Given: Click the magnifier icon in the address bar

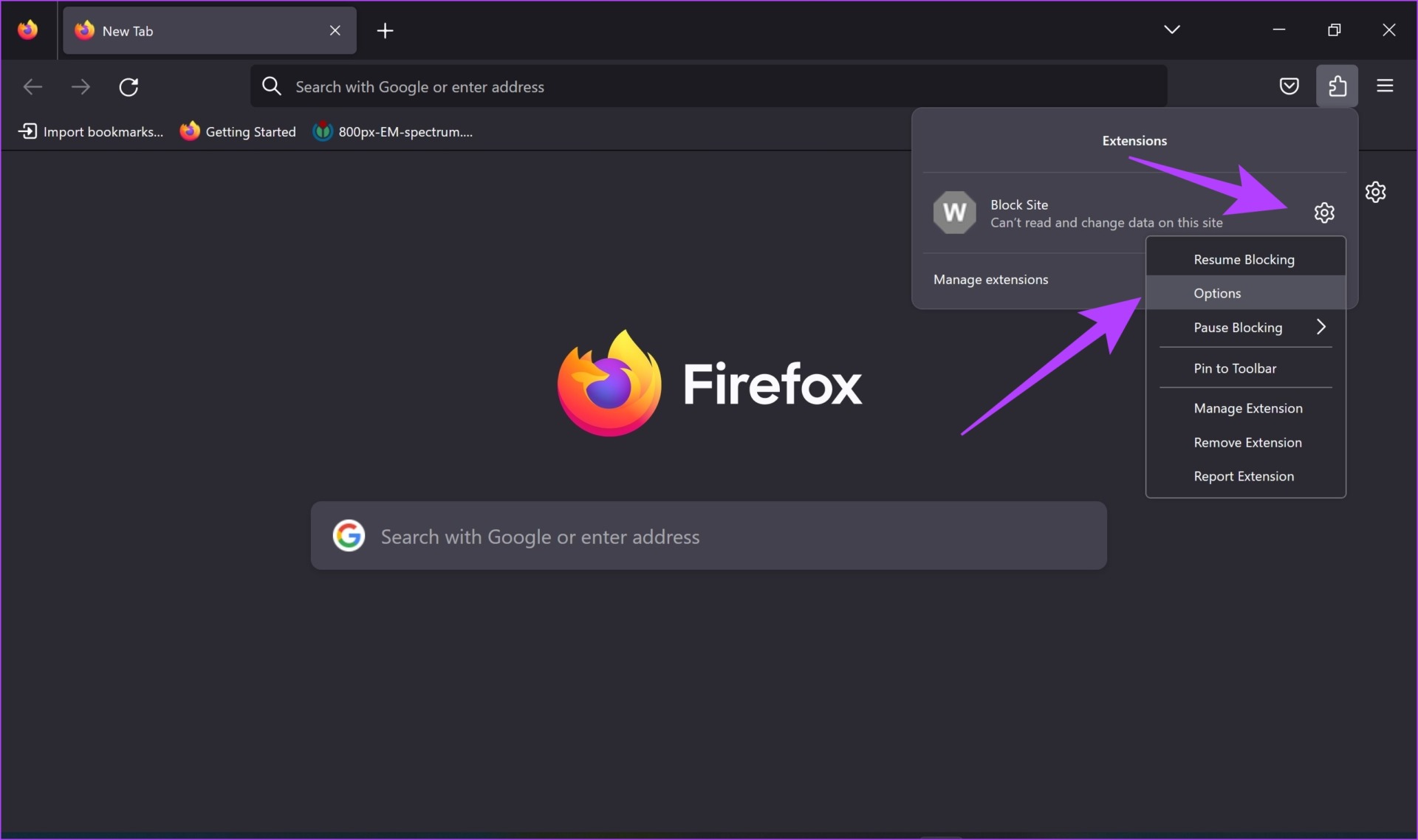Looking at the screenshot, I should tap(272, 86).
